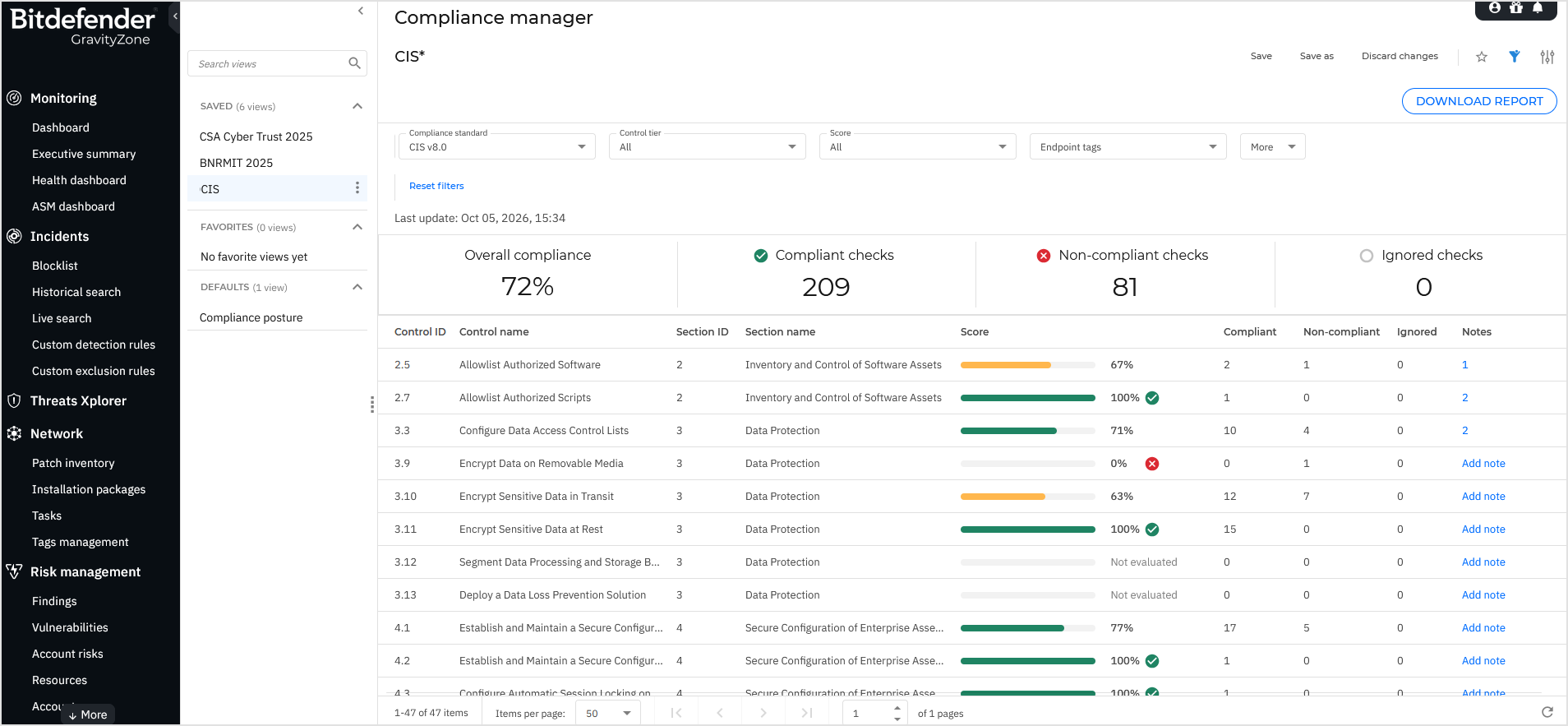Click the search views magnifier icon

(x=354, y=63)
